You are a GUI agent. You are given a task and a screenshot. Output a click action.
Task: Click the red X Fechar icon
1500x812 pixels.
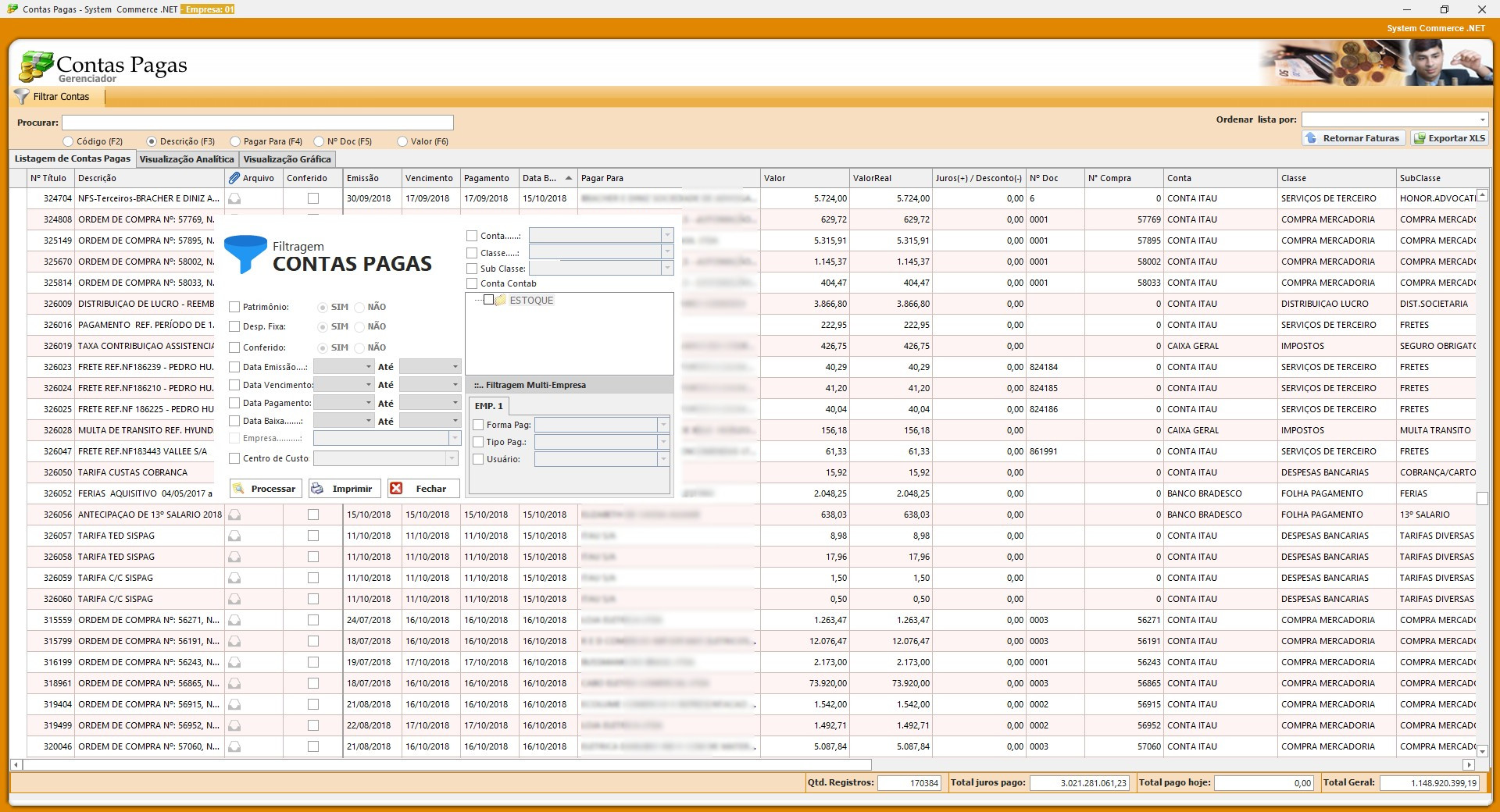click(397, 489)
